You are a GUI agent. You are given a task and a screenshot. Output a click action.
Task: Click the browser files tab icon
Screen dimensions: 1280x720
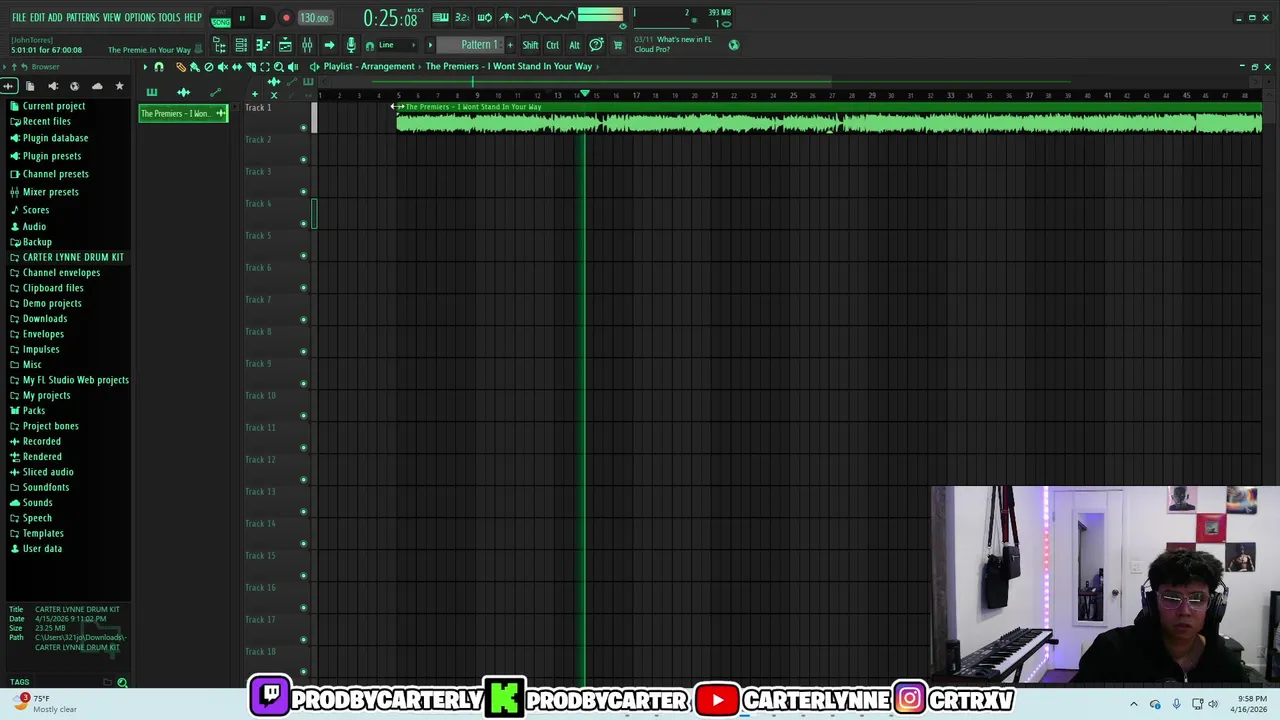point(30,86)
